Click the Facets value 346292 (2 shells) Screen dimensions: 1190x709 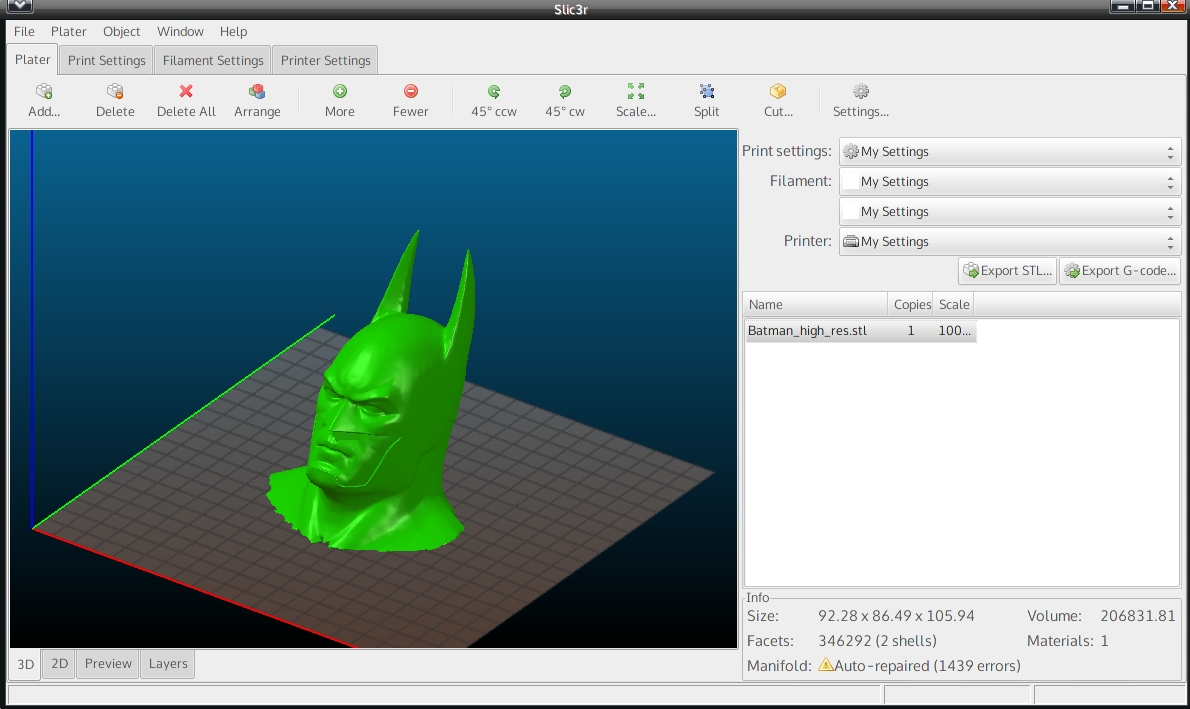(x=877, y=641)
